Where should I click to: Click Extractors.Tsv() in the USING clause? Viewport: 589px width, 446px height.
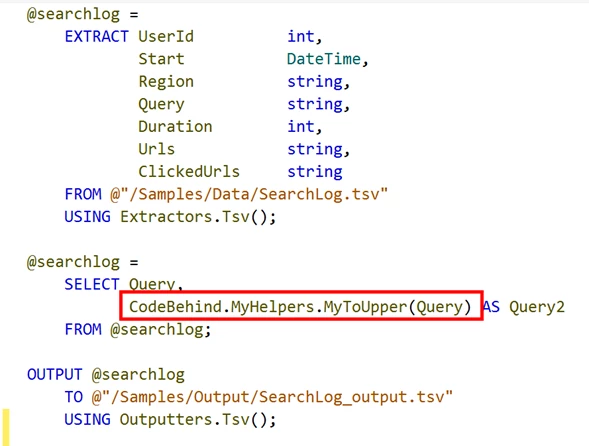pyautogui.click(x=197, y=217)
